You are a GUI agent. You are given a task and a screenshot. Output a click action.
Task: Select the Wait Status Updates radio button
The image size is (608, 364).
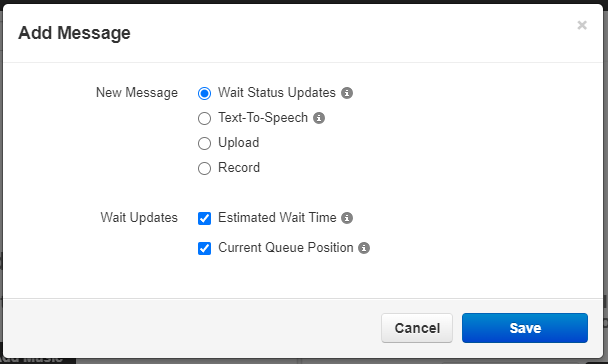(204, 93)
